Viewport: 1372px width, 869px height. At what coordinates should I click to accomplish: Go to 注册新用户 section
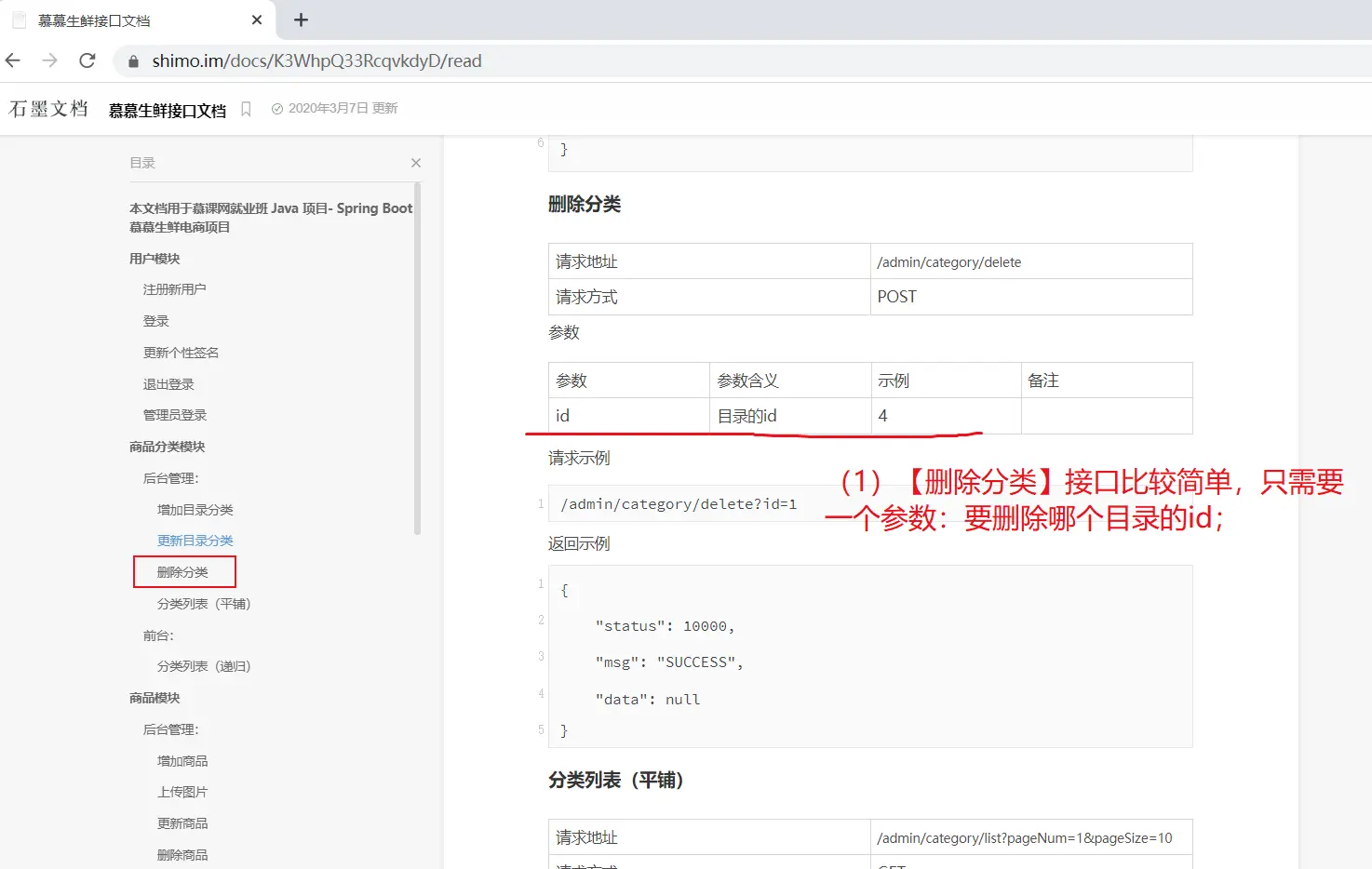click(175, 289)
